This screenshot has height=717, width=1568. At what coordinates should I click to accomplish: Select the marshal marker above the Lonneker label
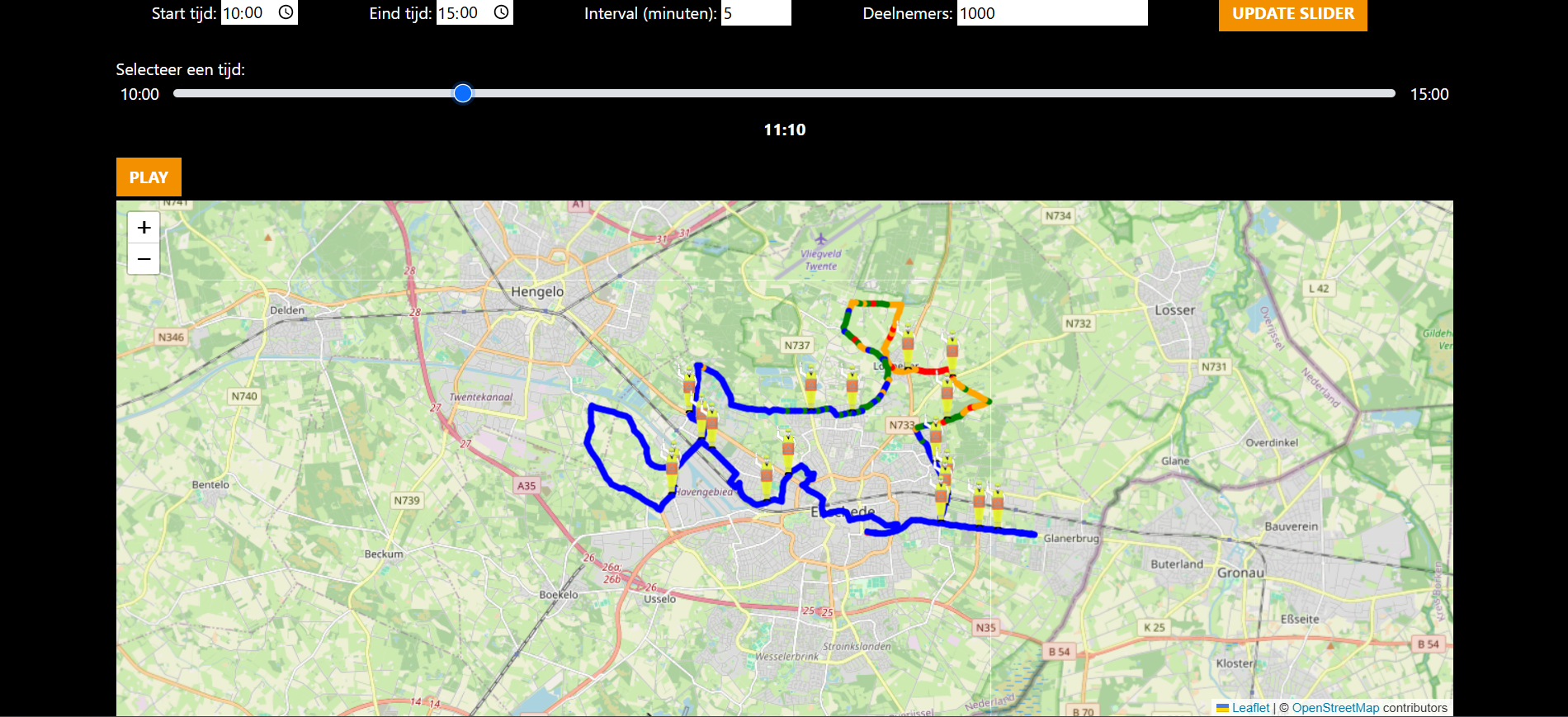point(908,345)
